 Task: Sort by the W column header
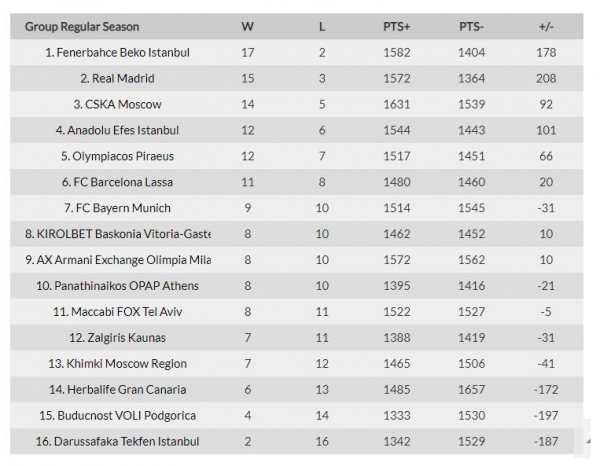(247, 26)
